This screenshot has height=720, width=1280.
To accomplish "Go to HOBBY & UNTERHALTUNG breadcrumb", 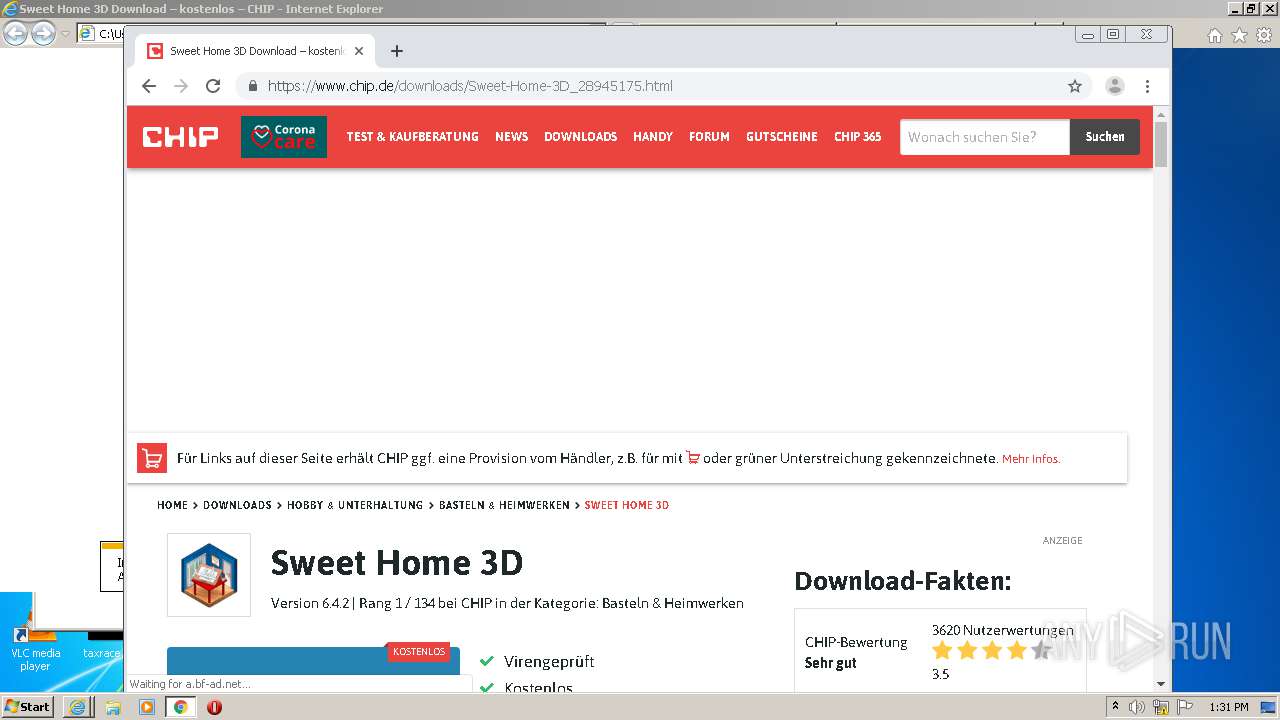I will tap(355, 505).
